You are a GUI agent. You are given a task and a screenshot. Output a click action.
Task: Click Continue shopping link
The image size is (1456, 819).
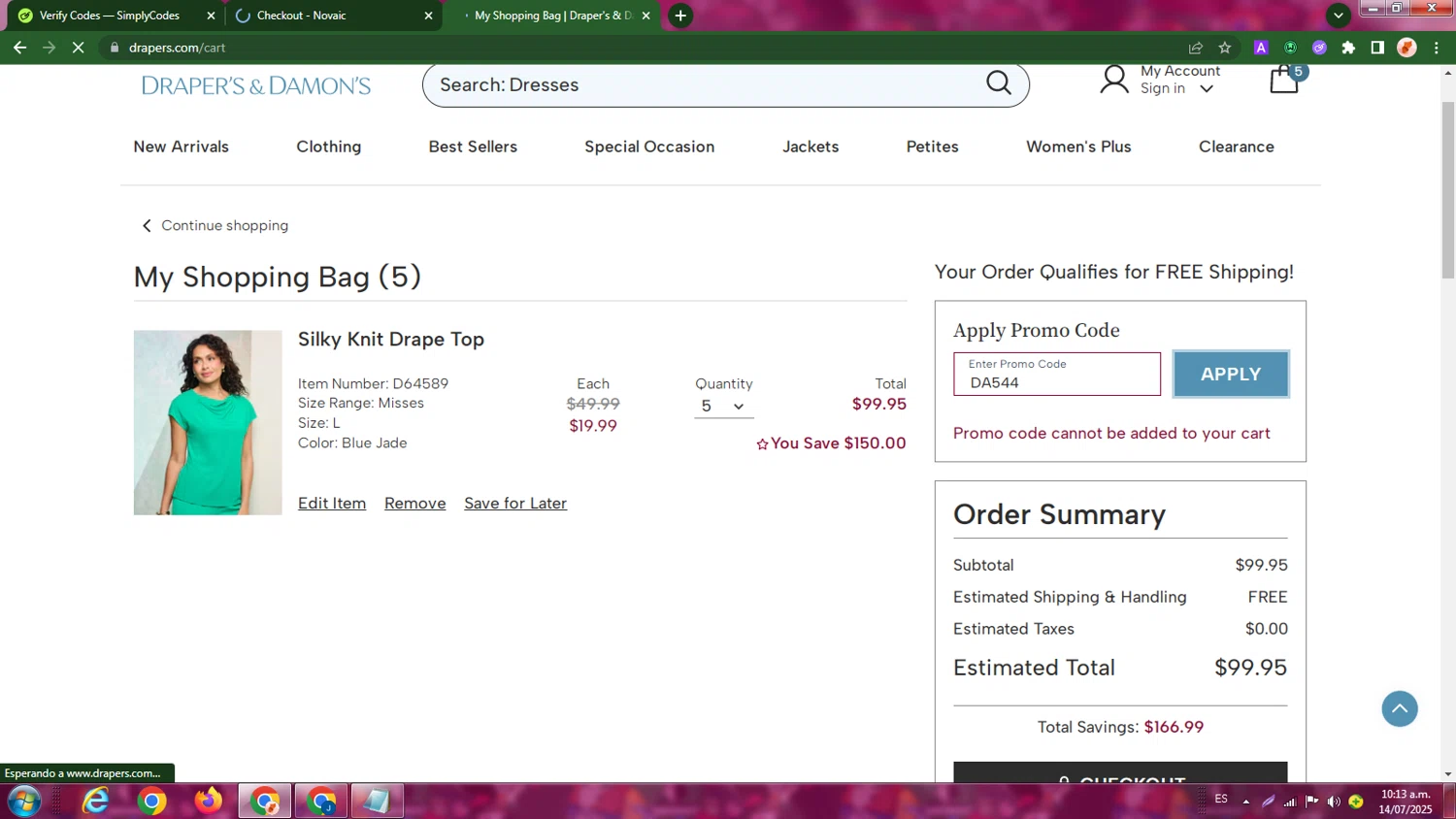tap(215, 225)
